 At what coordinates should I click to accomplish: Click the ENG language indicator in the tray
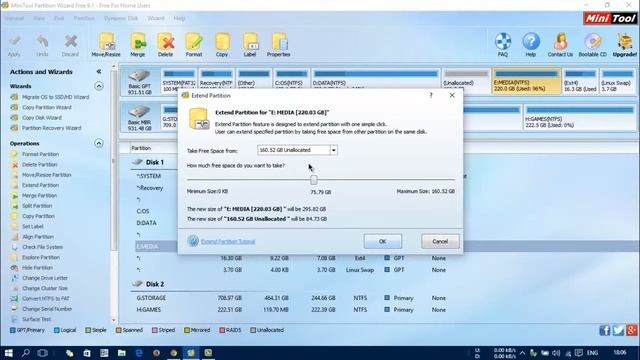pyautogui.click(x=592, y=353)
